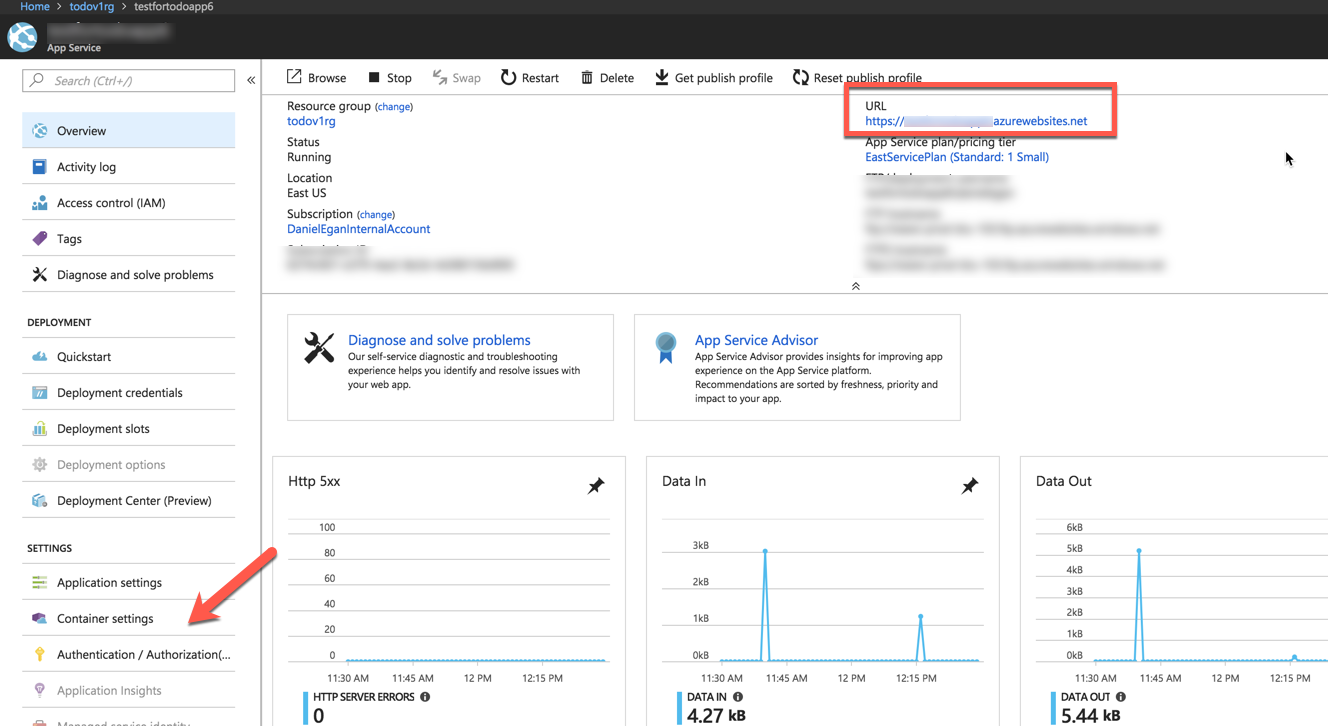The height and width of the screenshot is (726, 1328).
Task: Open Deployment options
Action: pos(129,465)
